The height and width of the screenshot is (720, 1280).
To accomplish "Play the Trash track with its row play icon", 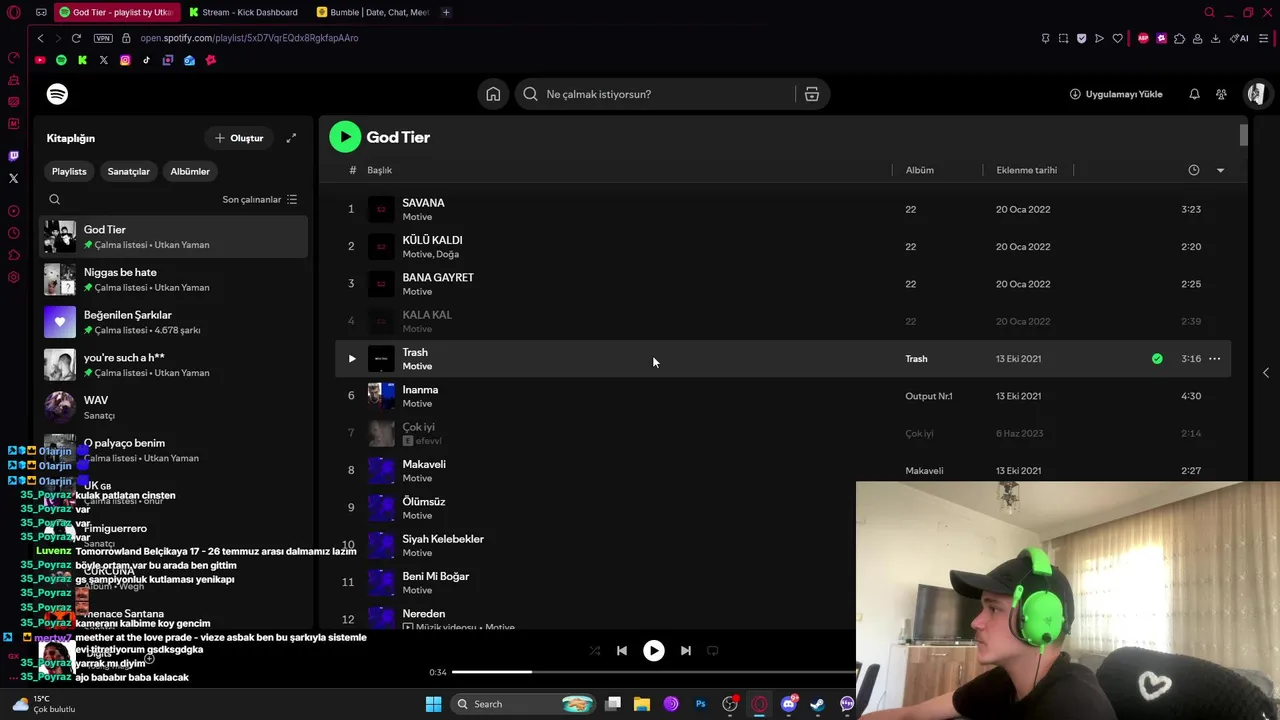I will [351, 359].
